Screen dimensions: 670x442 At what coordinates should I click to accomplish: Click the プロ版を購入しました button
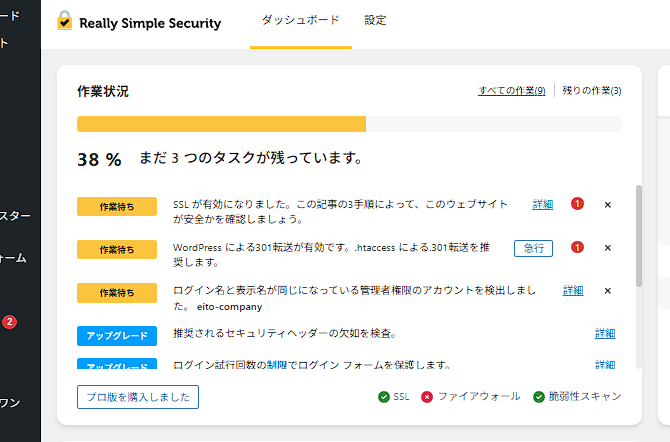pos(138,397)
